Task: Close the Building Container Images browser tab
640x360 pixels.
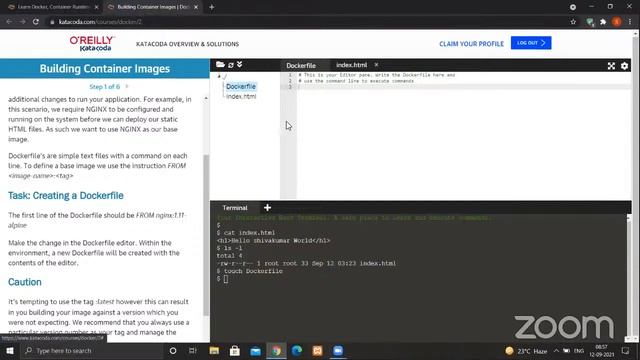Action: click(196, 7)
